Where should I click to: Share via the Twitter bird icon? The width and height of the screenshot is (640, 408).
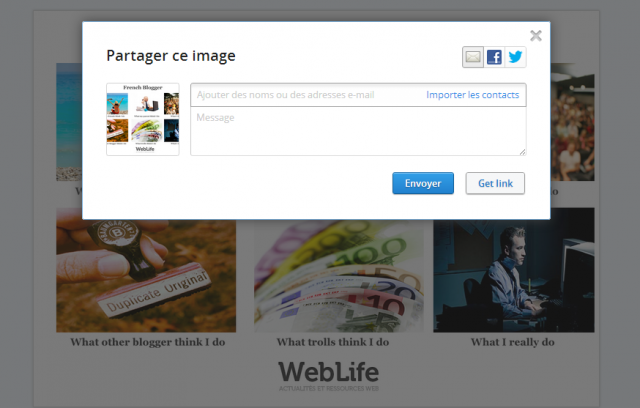[516, 57]
